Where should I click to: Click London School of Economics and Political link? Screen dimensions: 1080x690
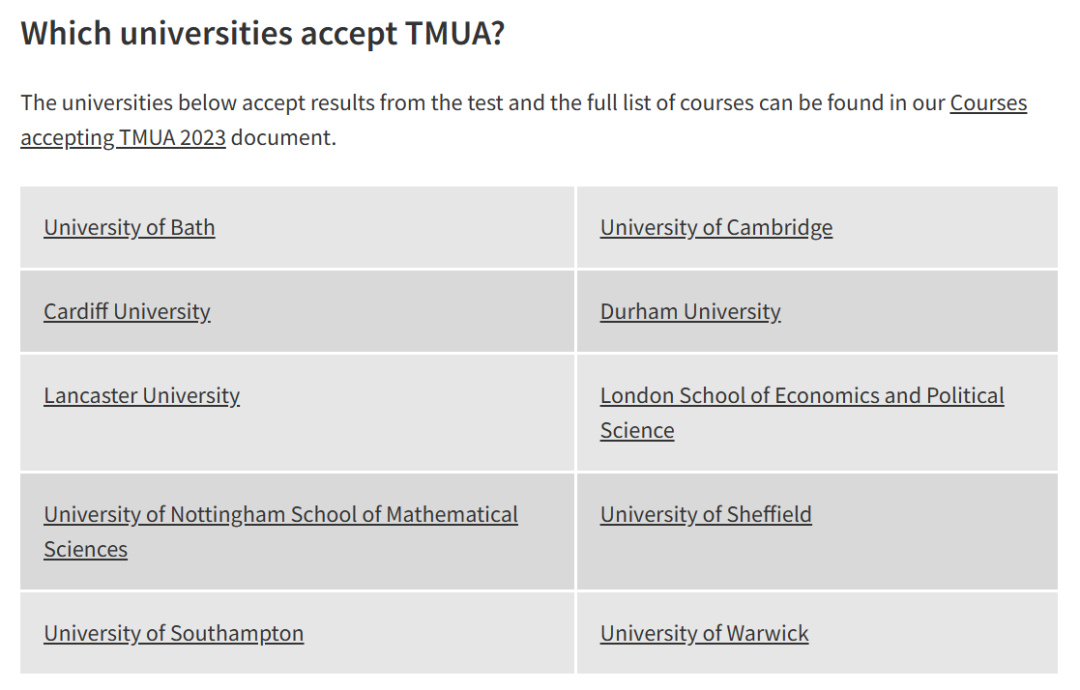(802, 395)
